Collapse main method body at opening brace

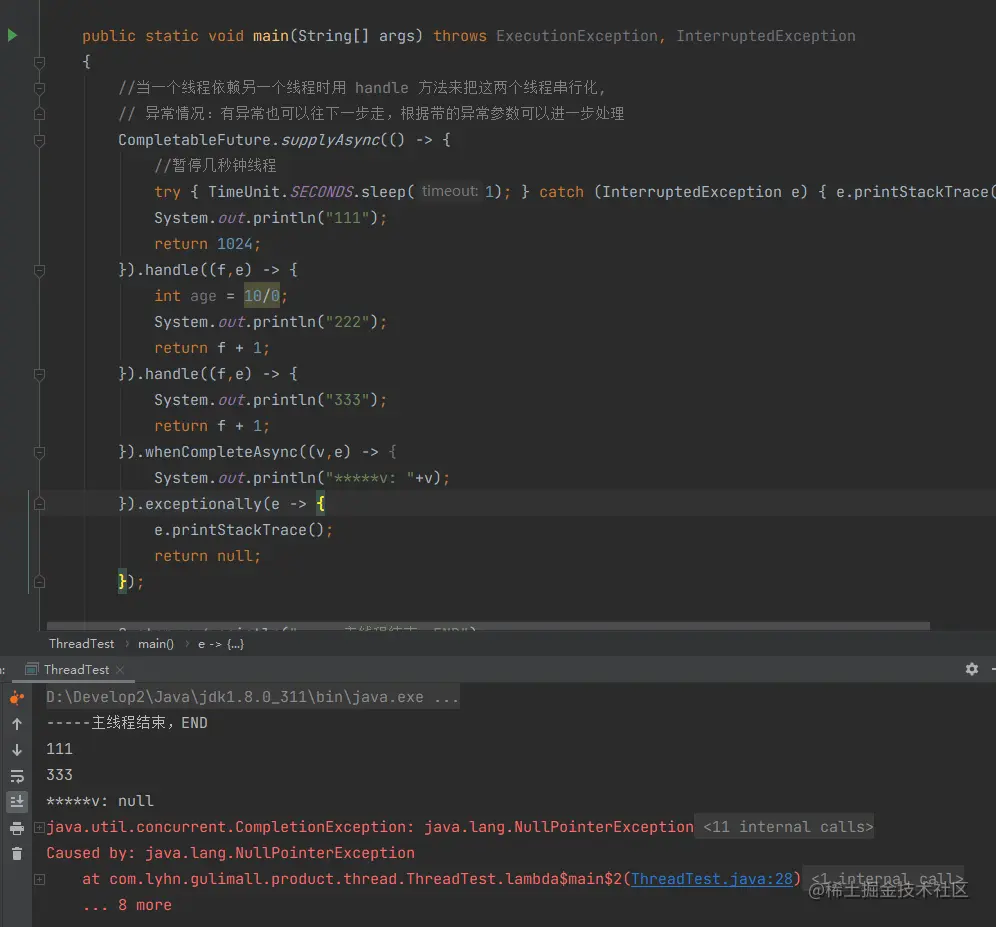pos(39,62)
